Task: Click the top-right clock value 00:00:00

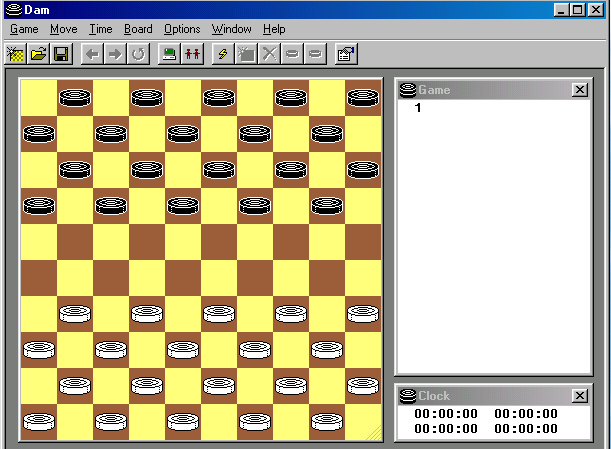Action: (x=526, y=414)
